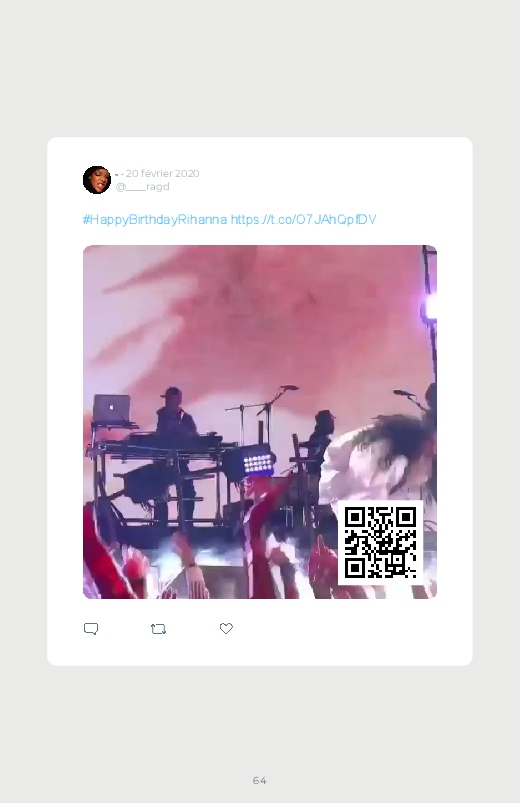Click the purple spotlight at the photo's edge
520x803 pixels.
click(429, 309)
